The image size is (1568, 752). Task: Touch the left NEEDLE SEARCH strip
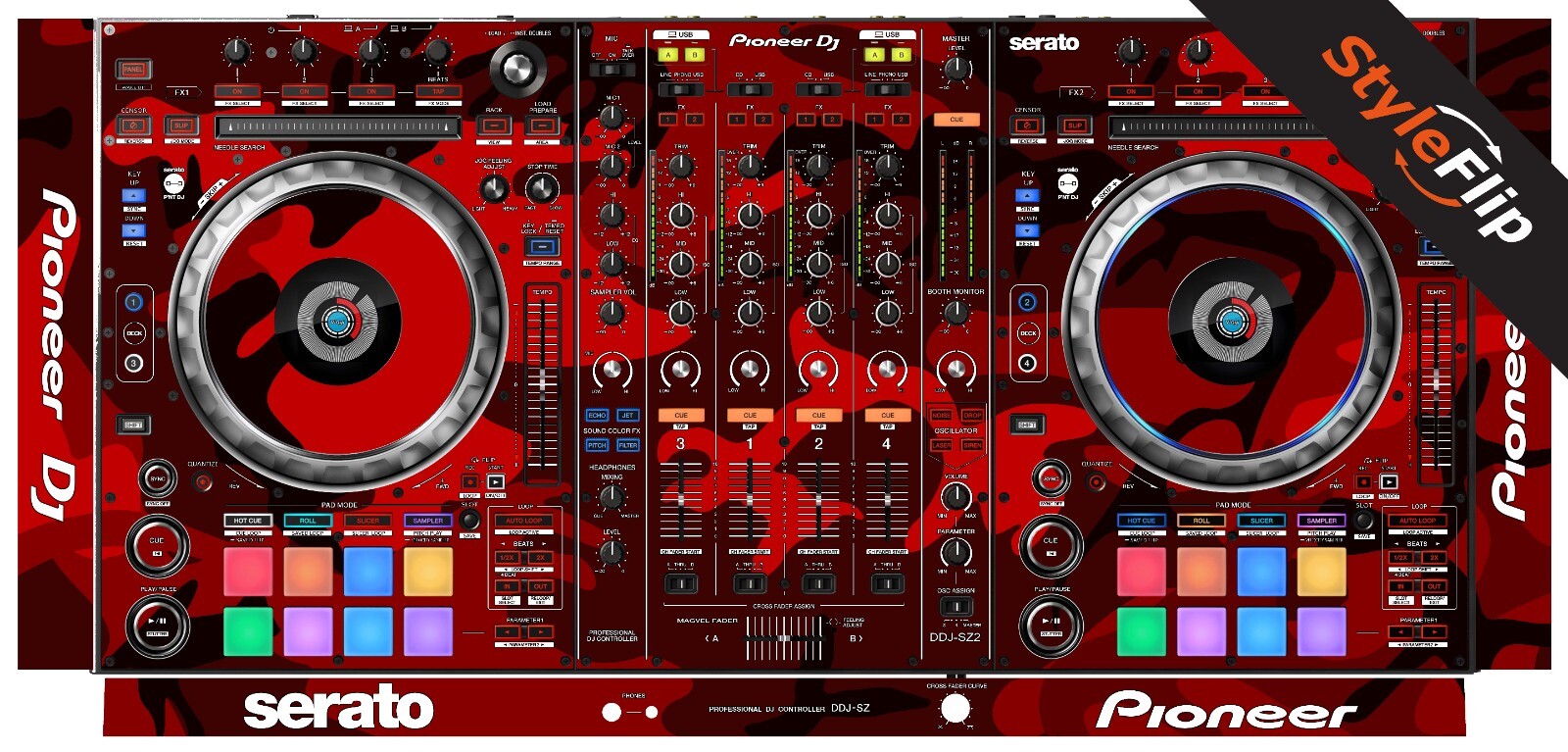point(336,126)
